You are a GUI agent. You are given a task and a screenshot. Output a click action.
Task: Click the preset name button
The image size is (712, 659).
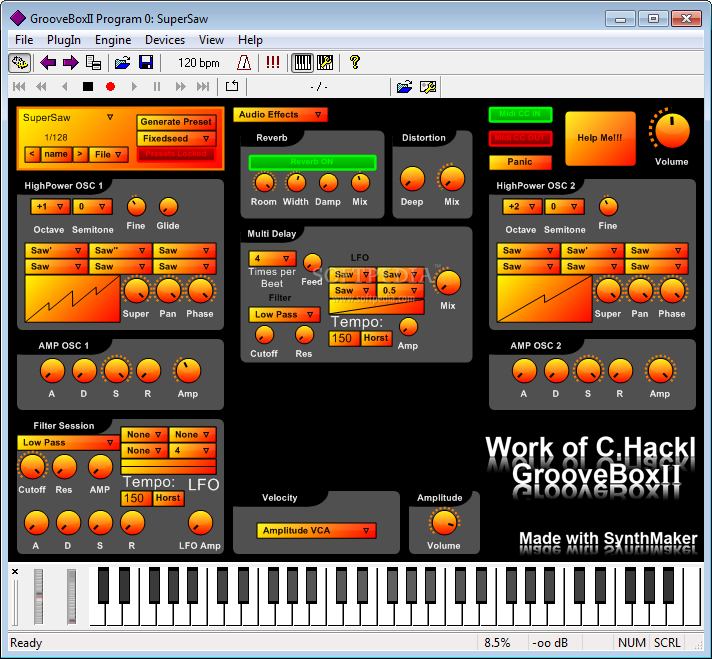click(x=56, y=154)
